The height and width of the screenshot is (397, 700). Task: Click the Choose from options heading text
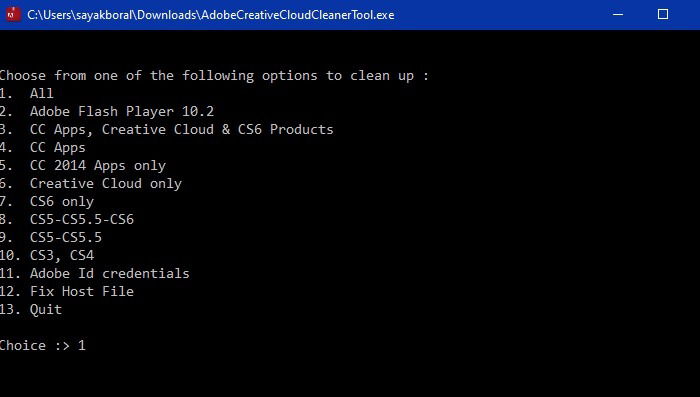pyautogui.click(x=214, y=75)
